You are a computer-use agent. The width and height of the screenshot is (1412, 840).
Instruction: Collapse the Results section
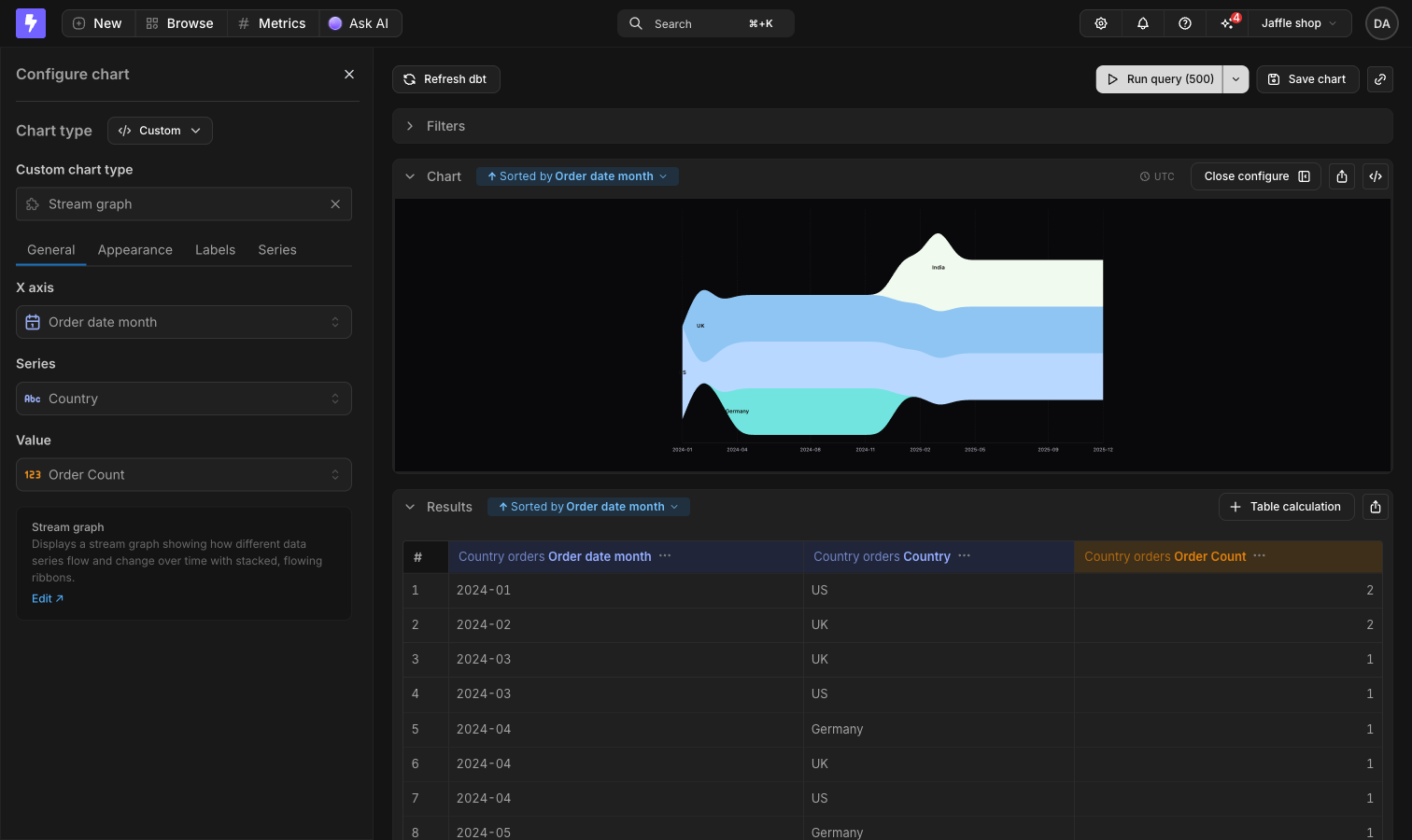click(x=410, y=507)
